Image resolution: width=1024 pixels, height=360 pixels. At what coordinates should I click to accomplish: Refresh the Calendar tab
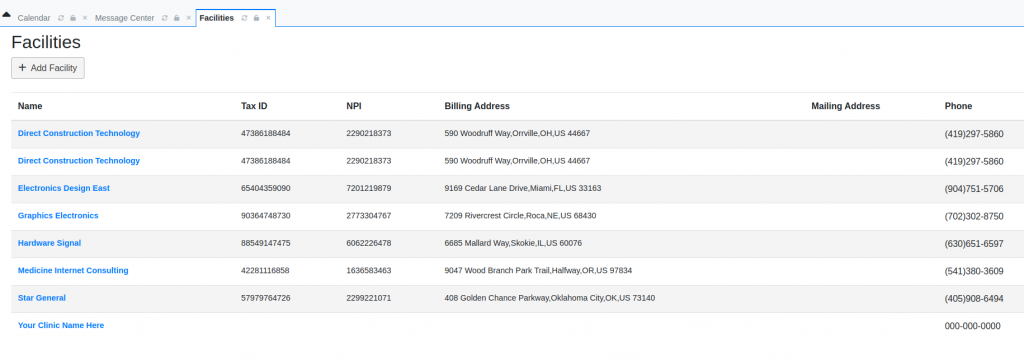tap(61, 18)
